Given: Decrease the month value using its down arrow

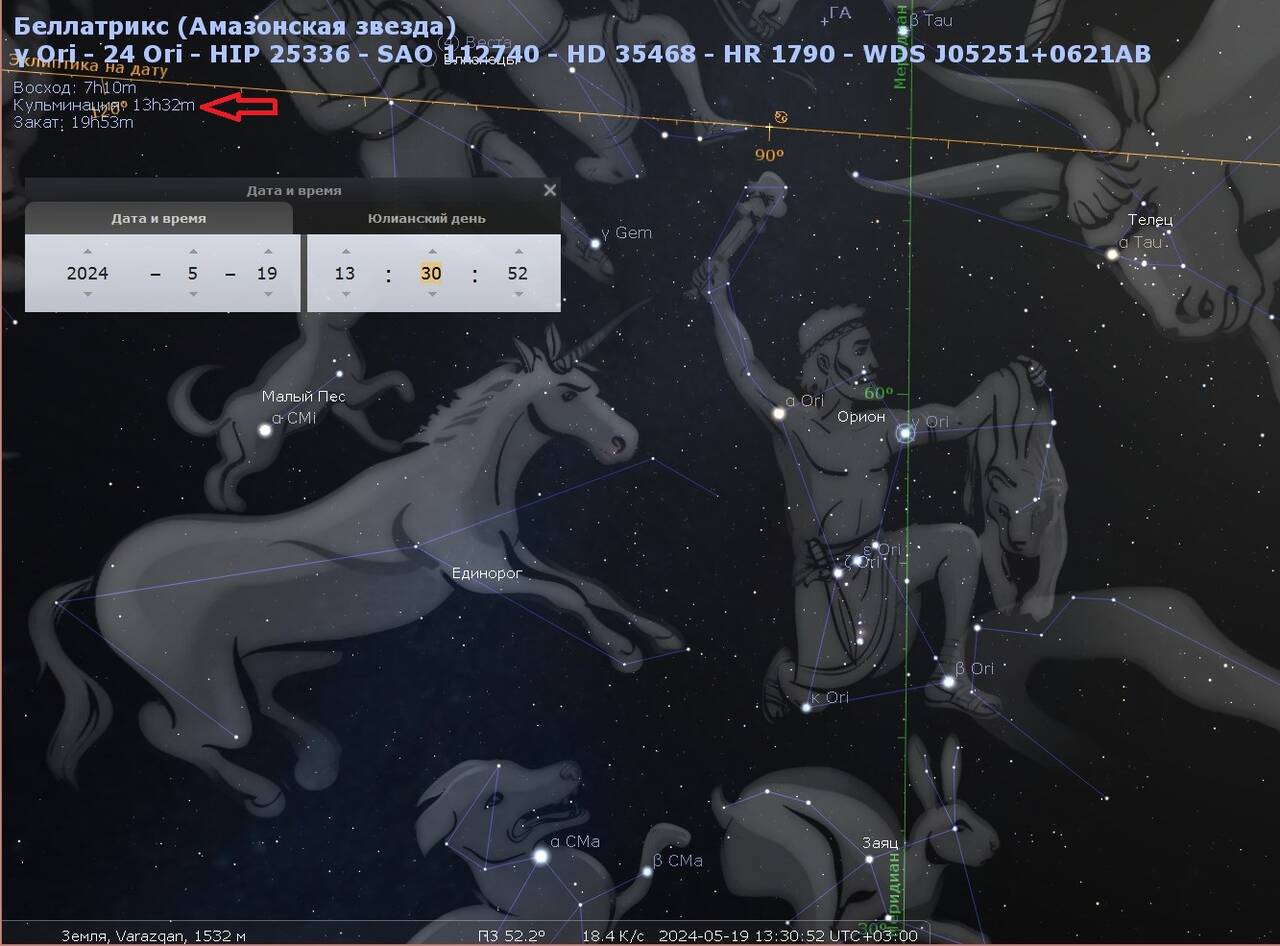Looking at the screenshot, I should coord(193,294).
